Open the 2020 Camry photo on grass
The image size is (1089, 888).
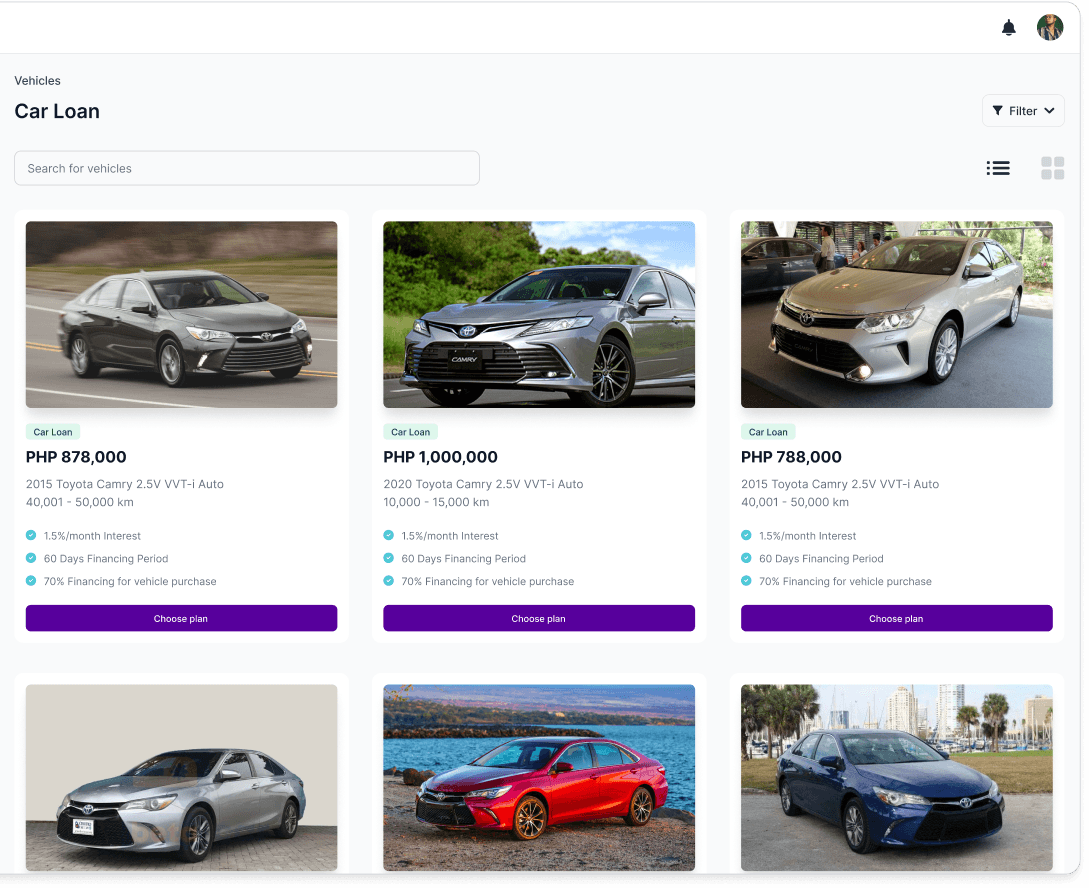point(538,314)
